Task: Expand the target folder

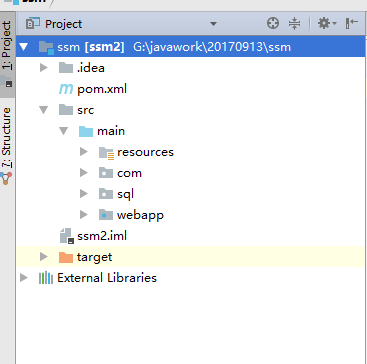Action: point(43,257)
